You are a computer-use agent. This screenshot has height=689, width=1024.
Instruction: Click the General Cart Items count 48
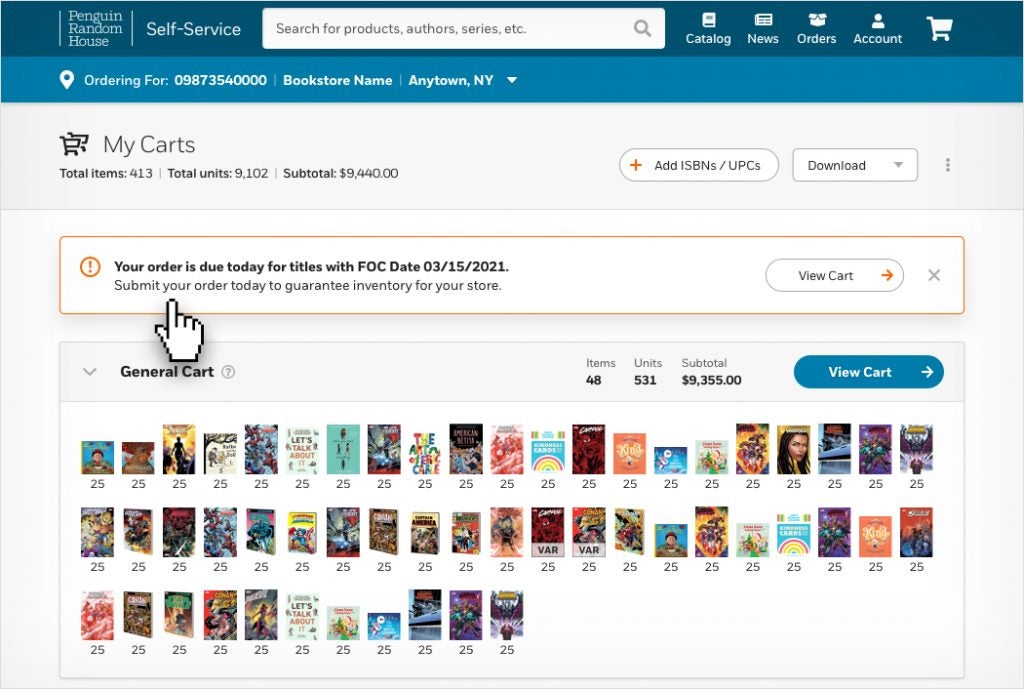(x=594, y=380)
